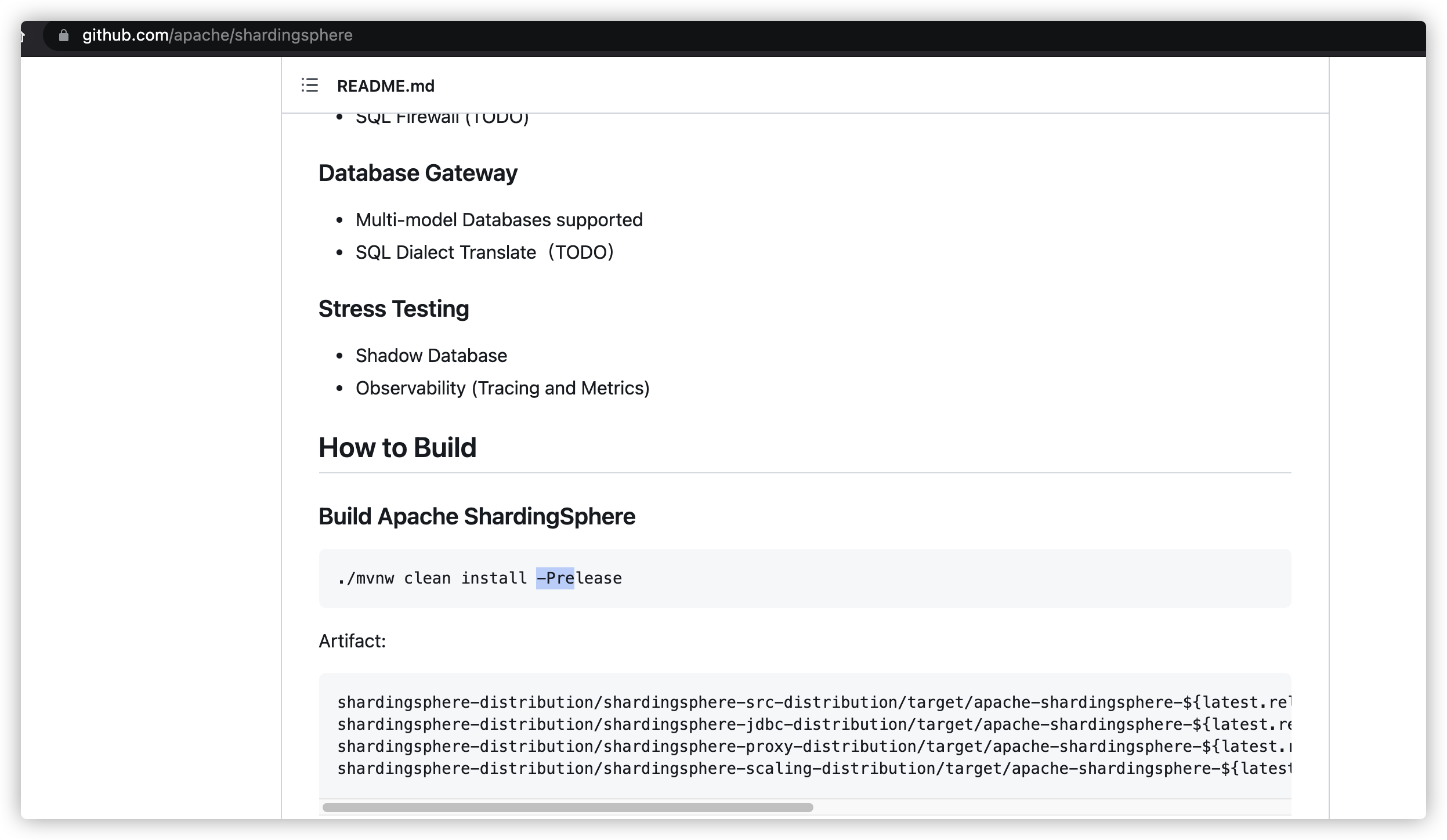Click the artifact code block horizontal scrollbar

coord(567,808)
